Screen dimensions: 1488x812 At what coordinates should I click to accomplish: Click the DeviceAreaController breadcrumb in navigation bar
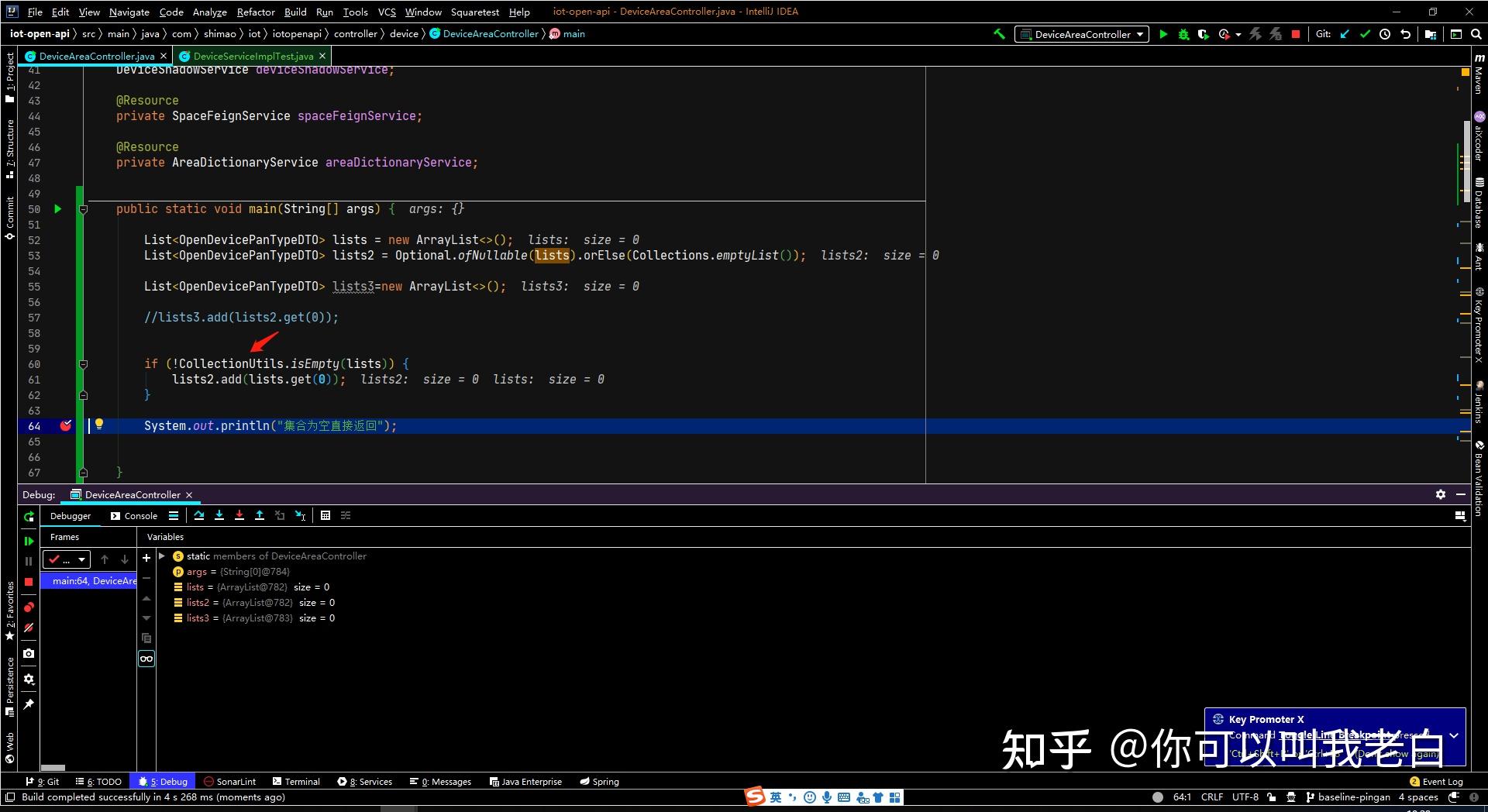tap(484, 34)
